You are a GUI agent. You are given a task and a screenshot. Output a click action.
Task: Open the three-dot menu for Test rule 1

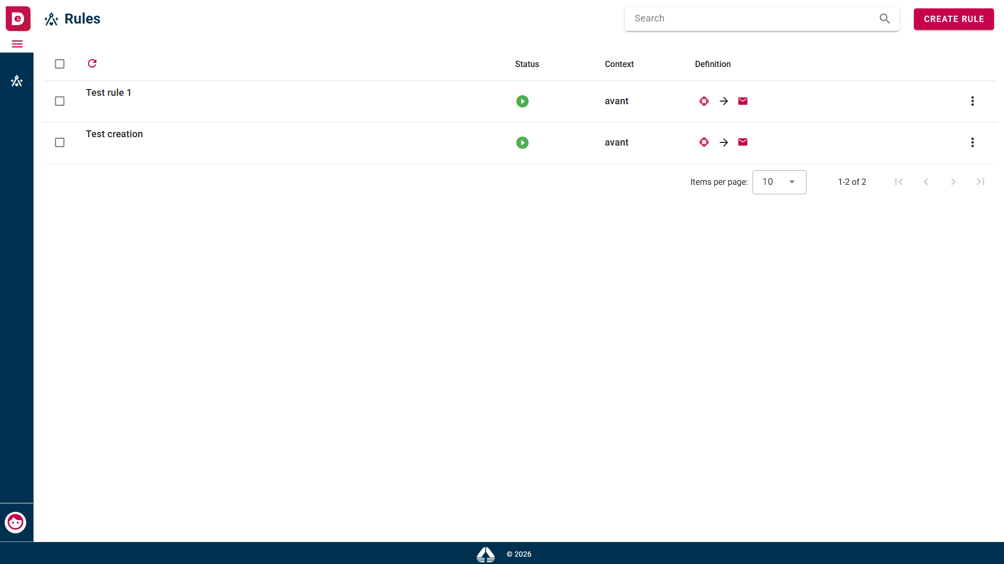[x=972, y=101]
